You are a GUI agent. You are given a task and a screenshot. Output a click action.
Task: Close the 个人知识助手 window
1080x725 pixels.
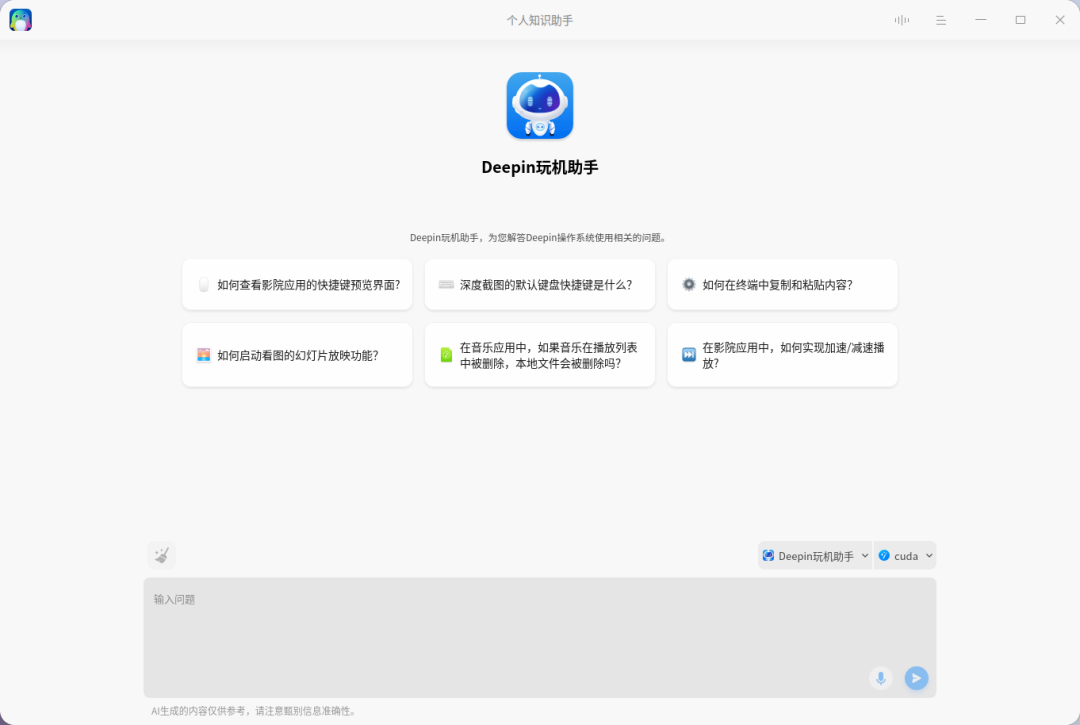1060,20
